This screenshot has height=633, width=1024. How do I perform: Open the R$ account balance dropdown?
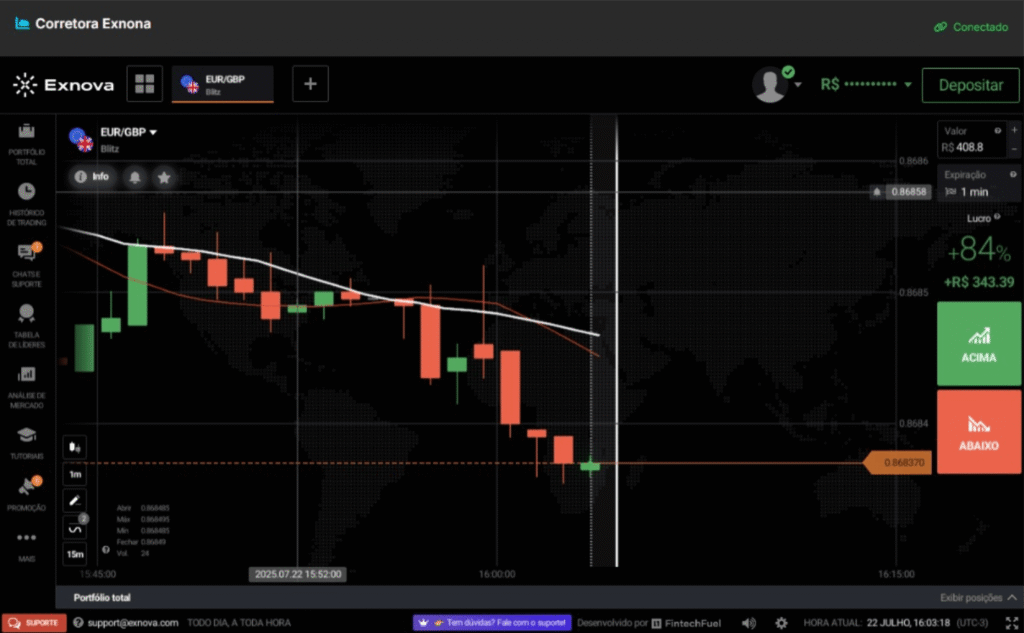pyautogui.click(x=866, y=85)
